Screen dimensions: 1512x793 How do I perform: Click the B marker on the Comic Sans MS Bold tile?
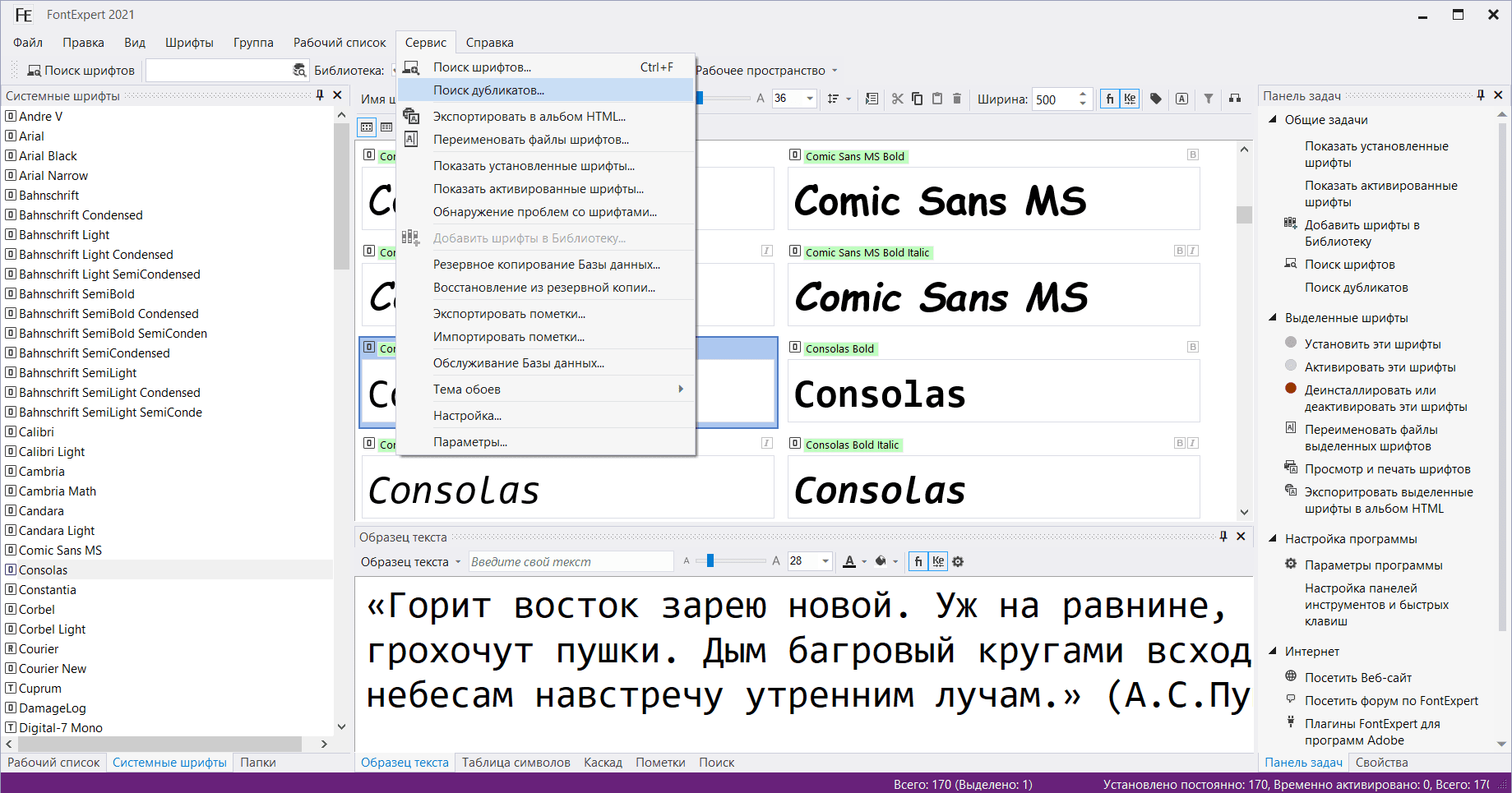(1193, 154)
